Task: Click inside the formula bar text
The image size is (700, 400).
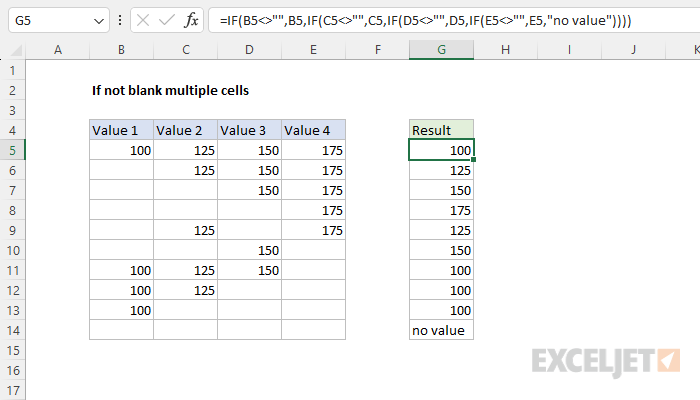Action: [x=450, y=20]
